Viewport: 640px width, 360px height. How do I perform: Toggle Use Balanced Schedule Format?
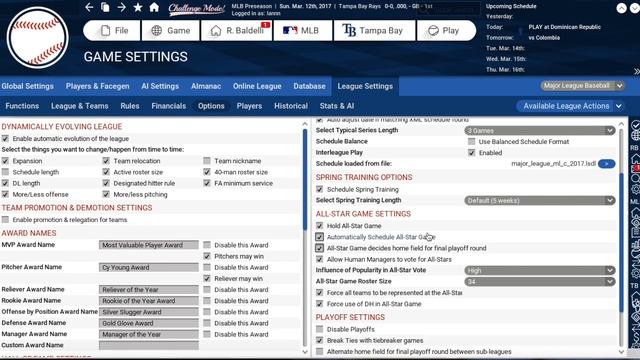coord(471,142)
